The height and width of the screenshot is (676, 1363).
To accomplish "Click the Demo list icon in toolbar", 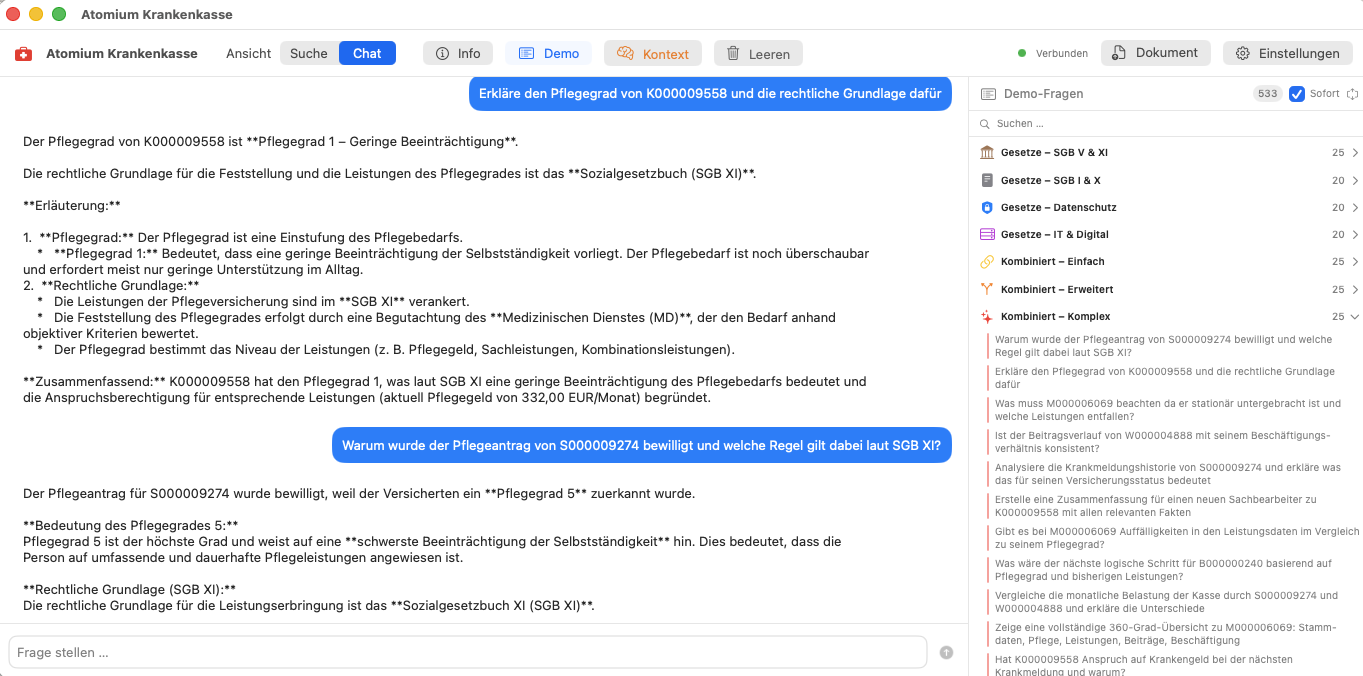I will tap(526, 54).
